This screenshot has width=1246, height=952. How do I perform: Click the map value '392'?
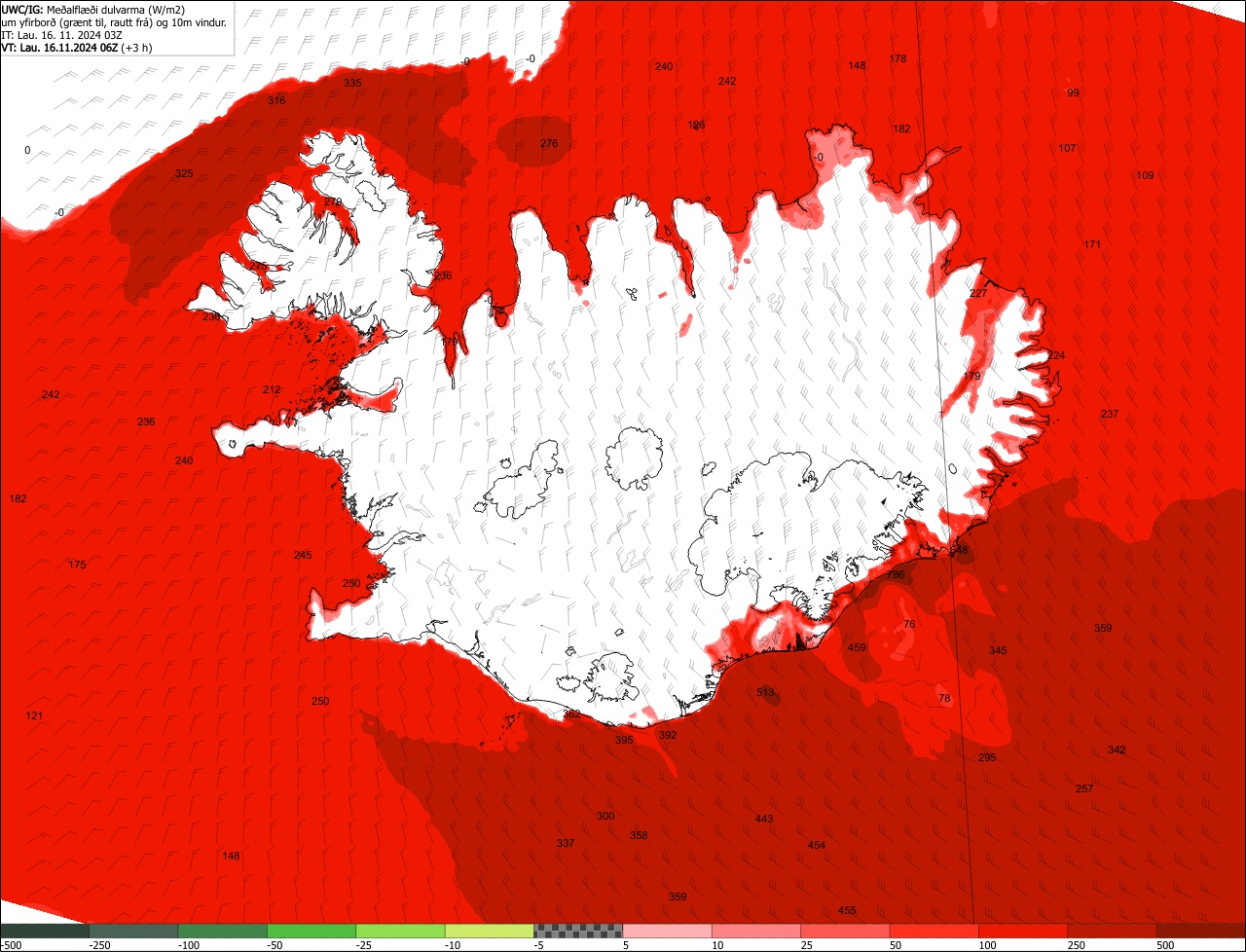[x=668, y=735]
